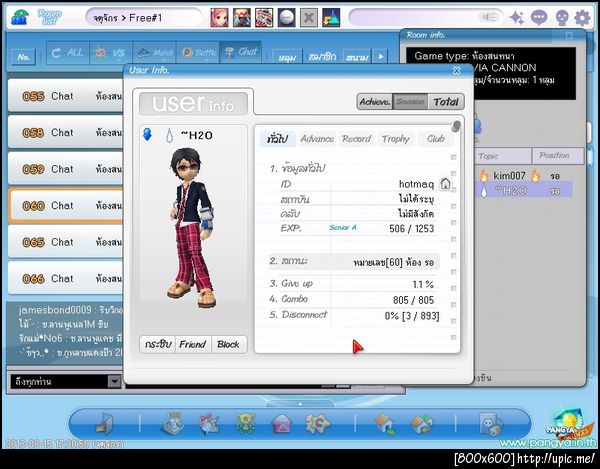Open the gift box icon in bottom bar

pyautogui.click(x=209, y=423)
